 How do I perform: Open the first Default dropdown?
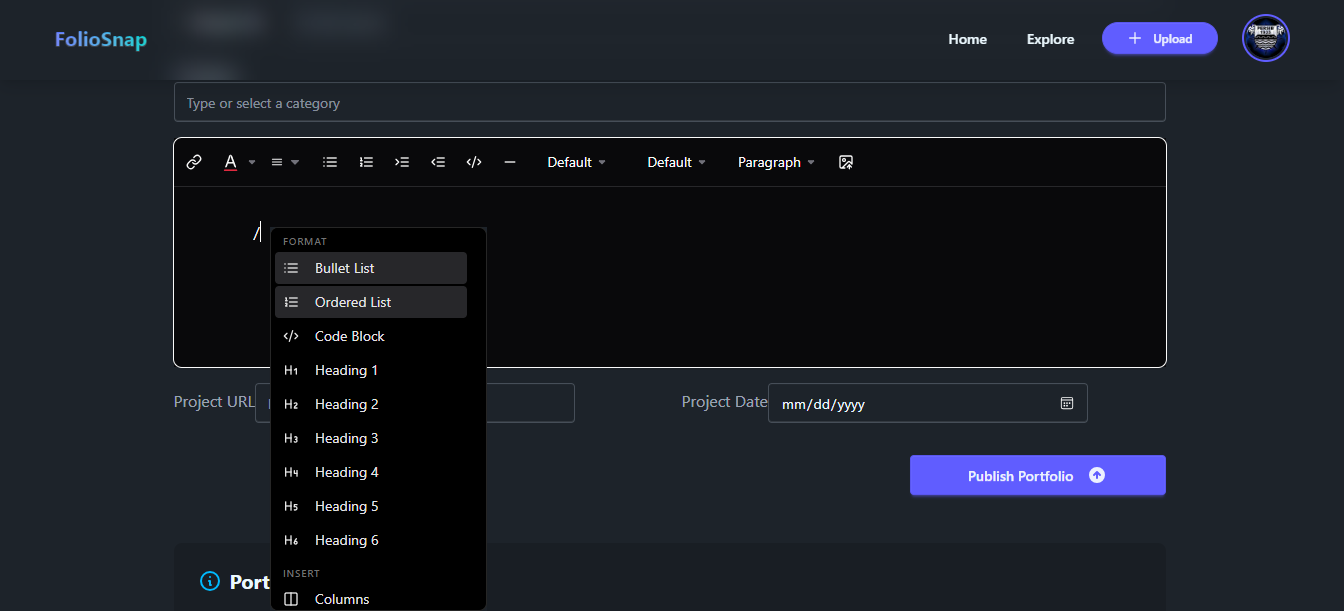[x=576, y=162]
